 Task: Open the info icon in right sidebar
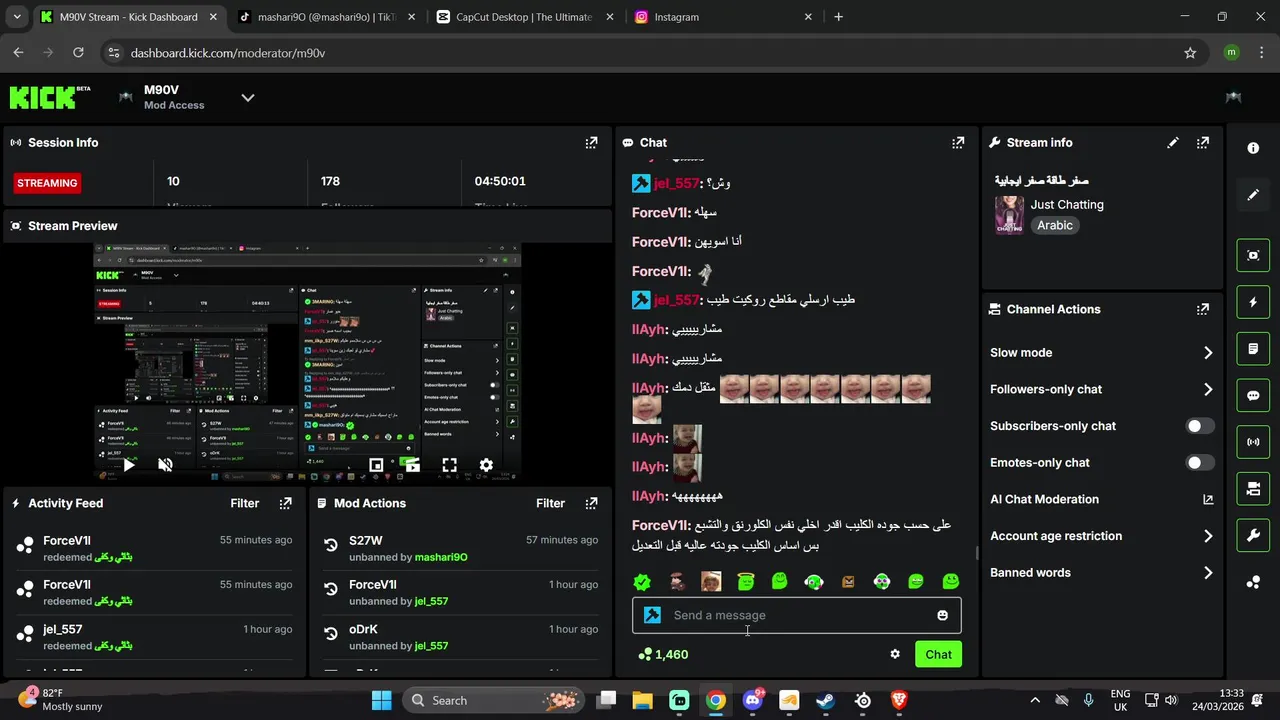click(x=1253, y=148)
